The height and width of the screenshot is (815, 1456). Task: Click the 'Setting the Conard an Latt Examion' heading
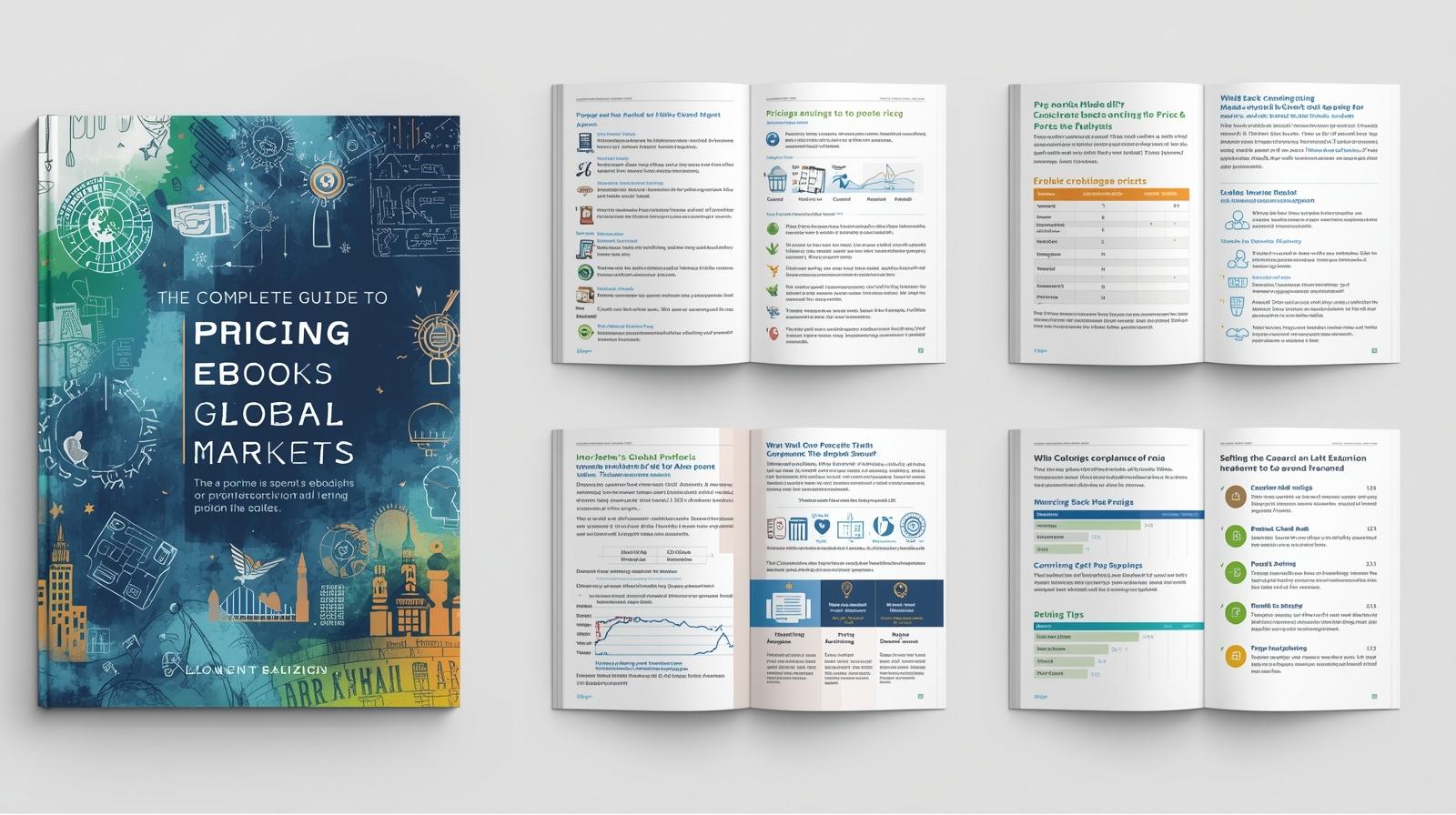coord(1293,458)
